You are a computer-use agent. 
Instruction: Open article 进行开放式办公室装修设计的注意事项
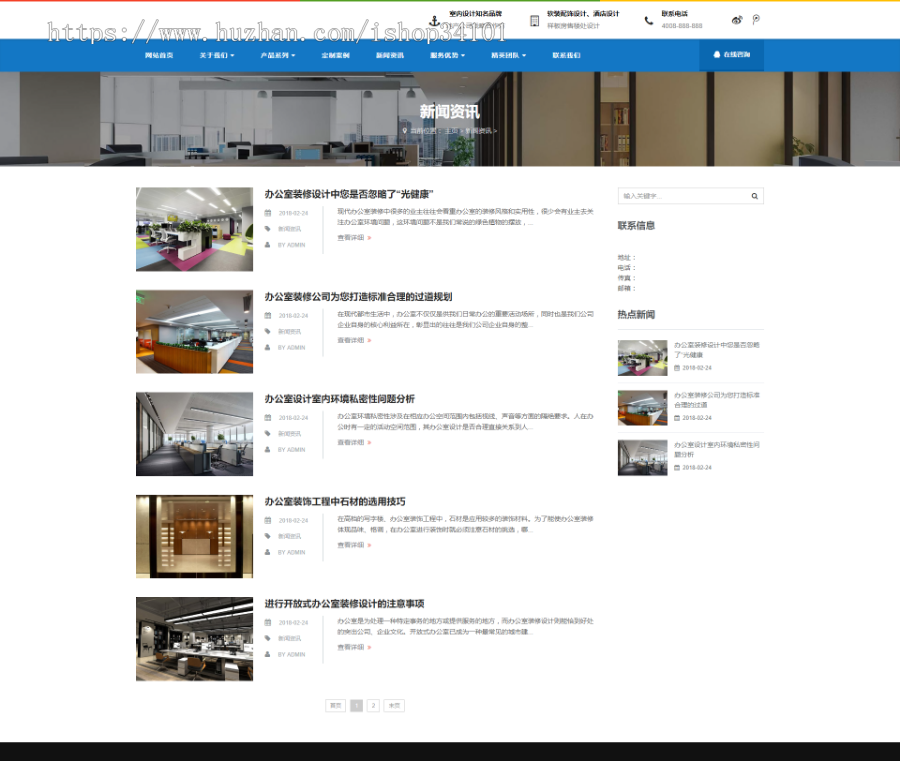[x=344, y=604]
